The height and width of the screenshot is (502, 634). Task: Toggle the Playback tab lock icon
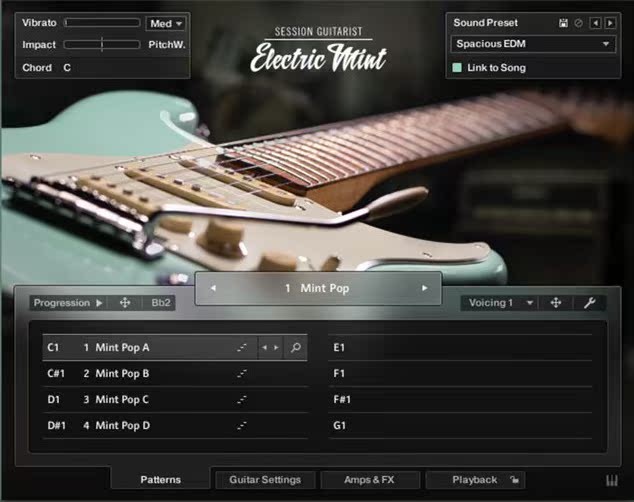click(512, 480)
